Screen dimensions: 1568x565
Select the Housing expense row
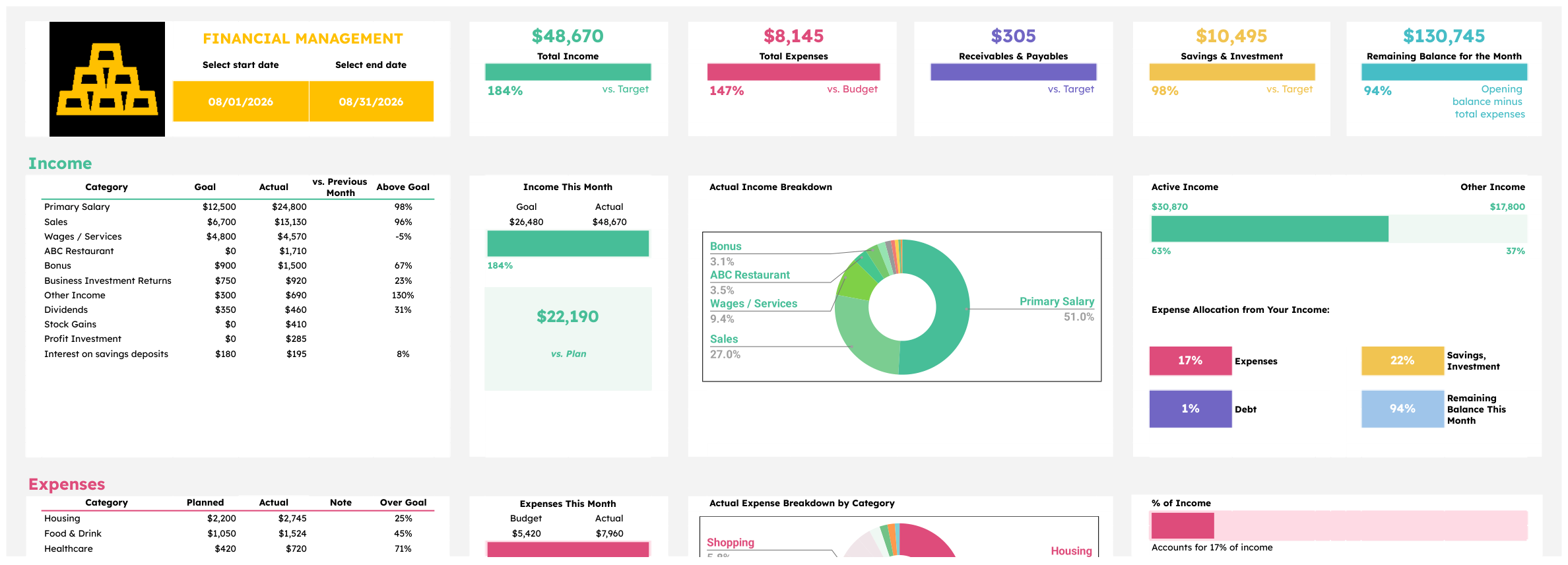[238, 519]
